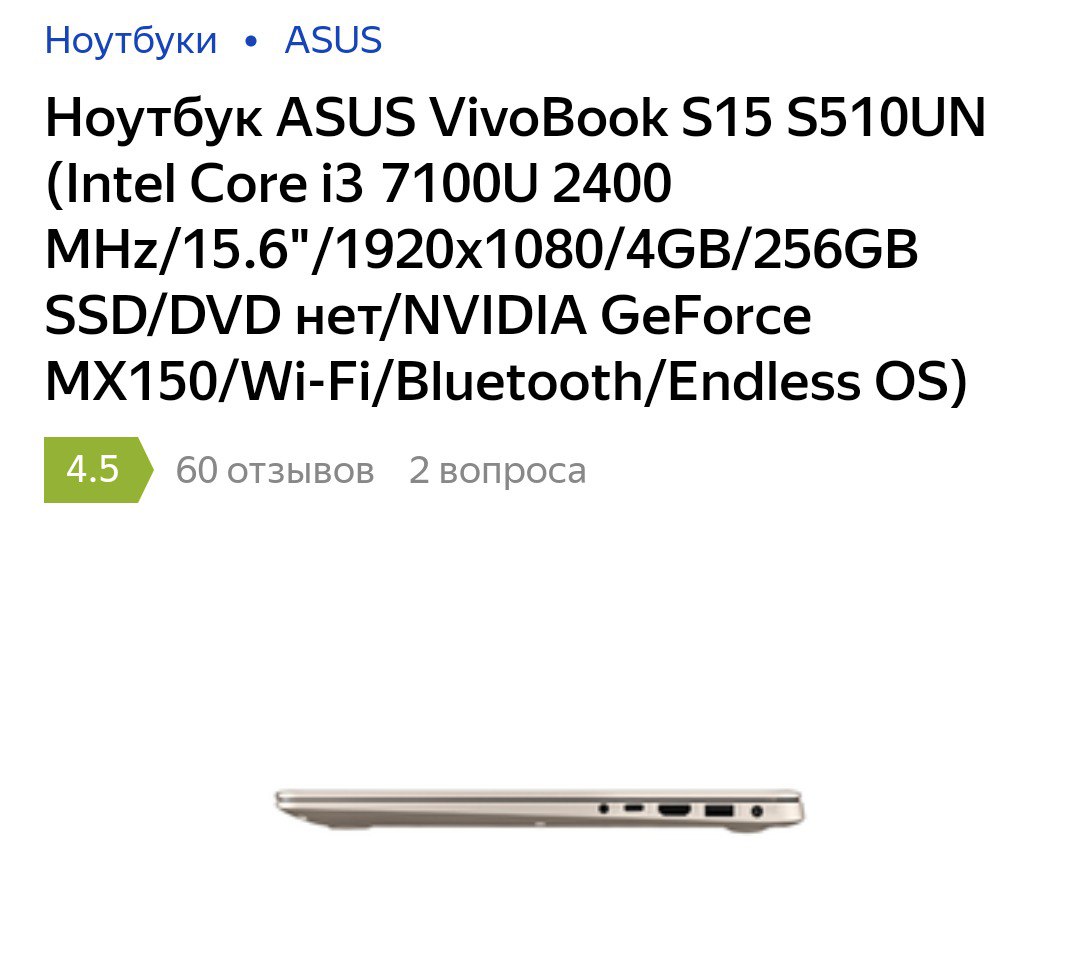1080x953 pixels.
Task: Click the bullet separator between breadcrumbs
Action: coord(251,42)
